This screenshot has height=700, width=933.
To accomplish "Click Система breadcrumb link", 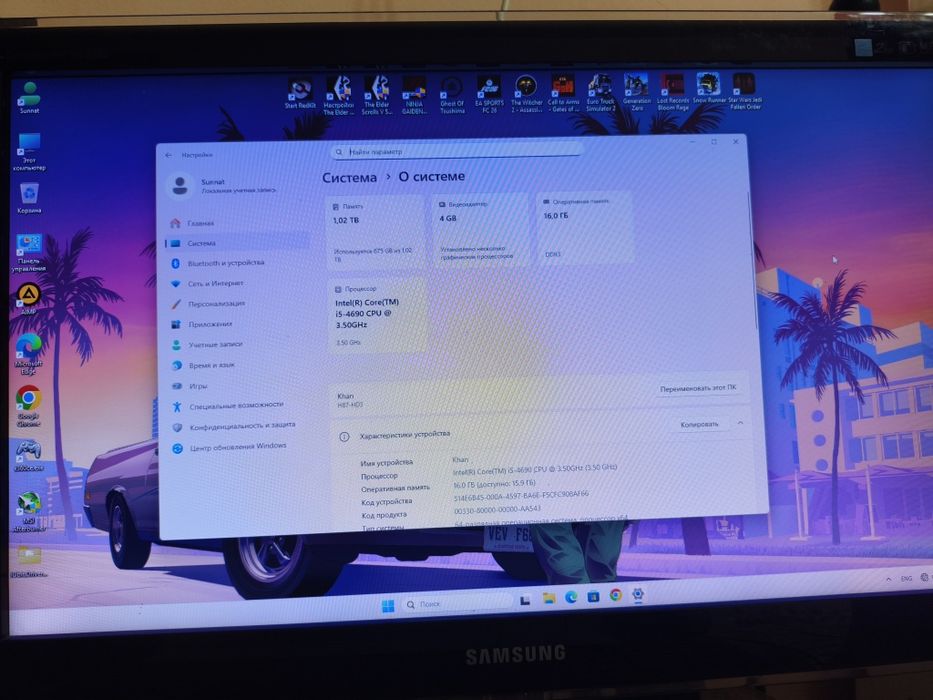I will coord(349,177).
